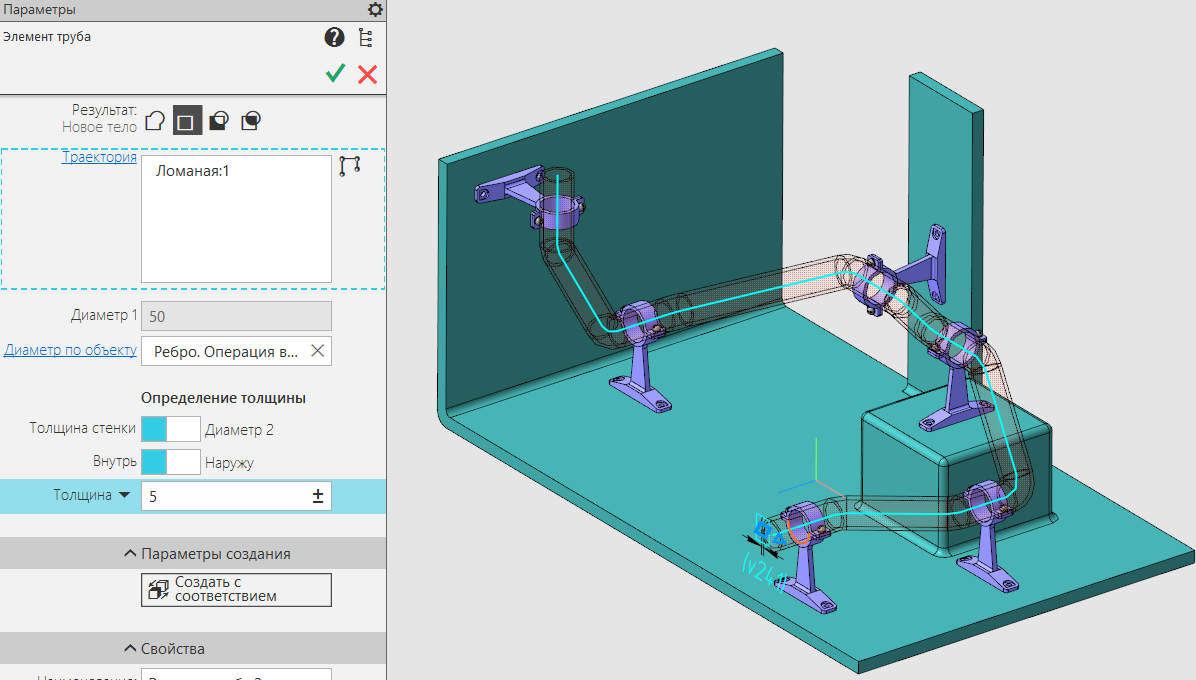Viewport: 1196px width, 680px height.
Task: Open the Параметры panel settings gear
Action: [375, 10]
